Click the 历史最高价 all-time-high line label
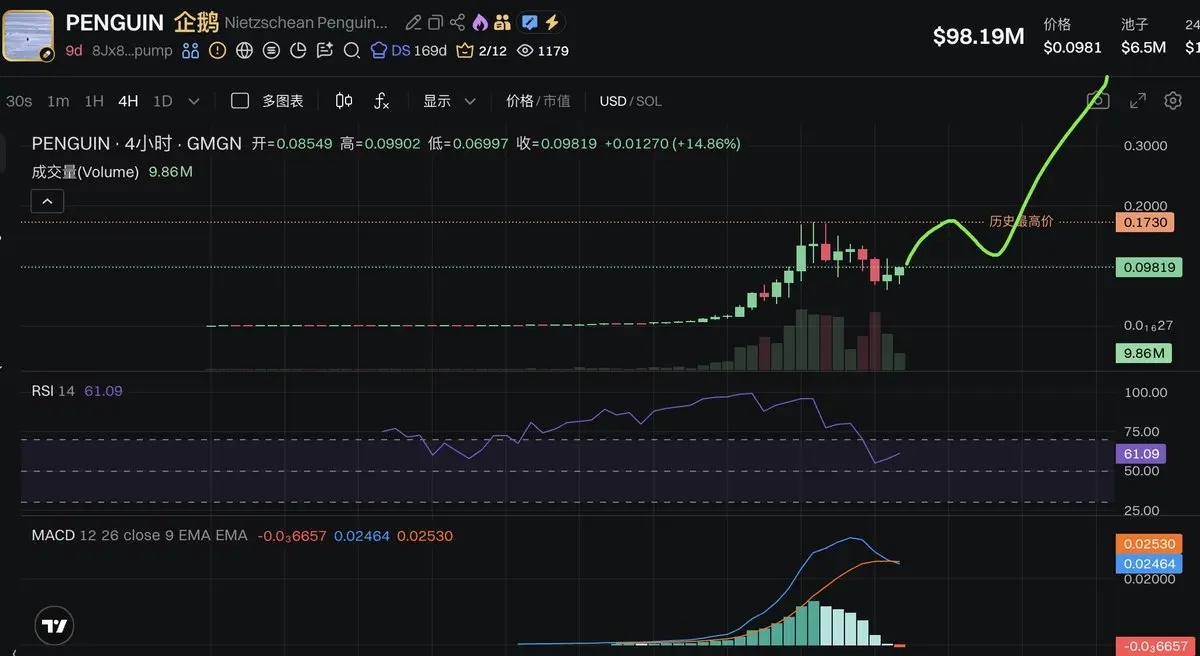The height and width of the screenshot is (656, 1200). click(1021, 221)
